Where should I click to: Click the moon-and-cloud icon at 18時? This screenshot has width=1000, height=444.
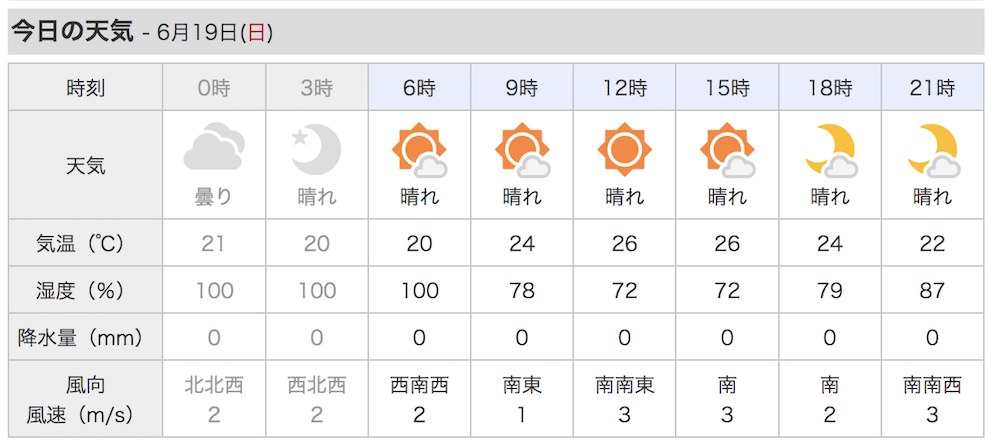(x=830, y=151)
